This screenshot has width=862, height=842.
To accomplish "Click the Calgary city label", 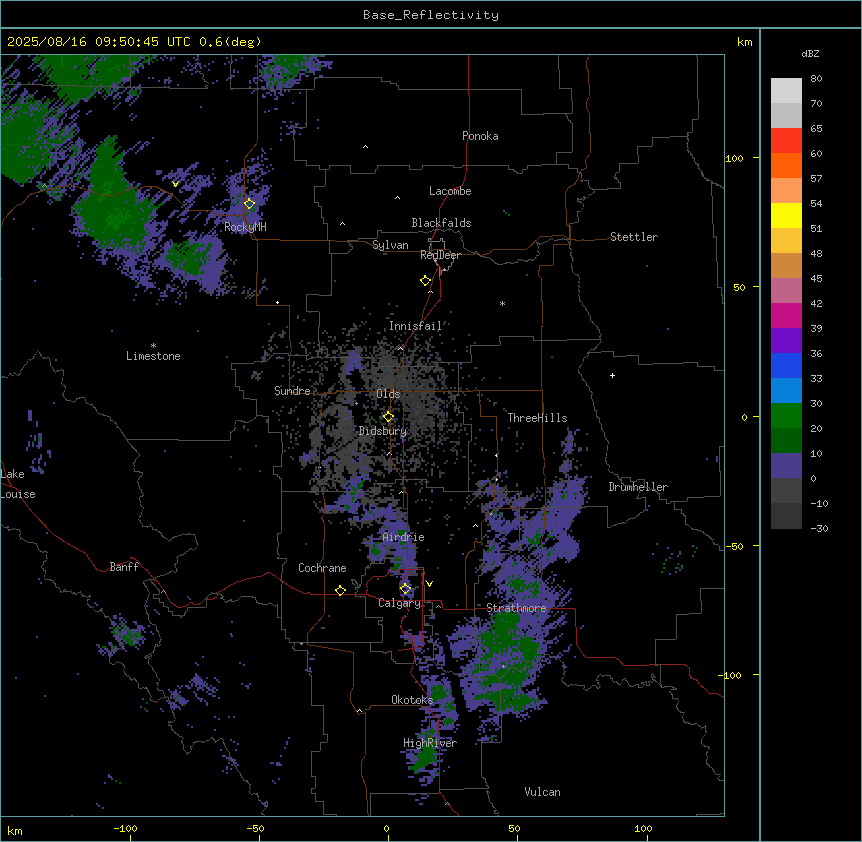I will click(400, 603).
